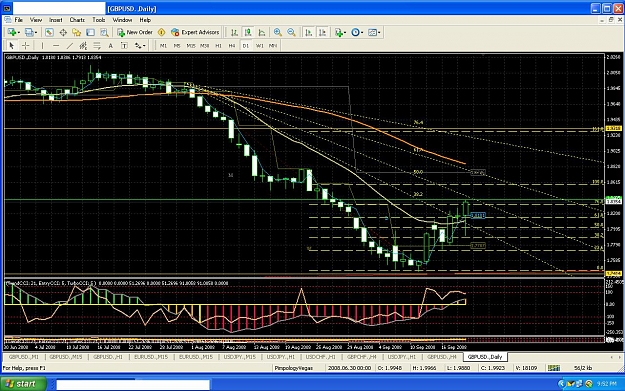625x391 pixels.
Task: Launch the Strategy Tester icon
Action: pos(104,32)
